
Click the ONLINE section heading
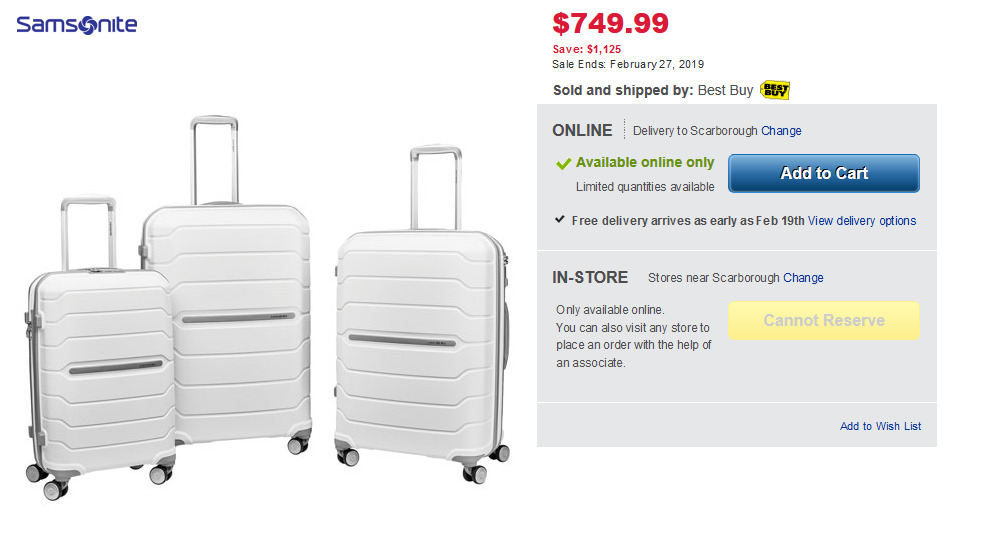582,130
